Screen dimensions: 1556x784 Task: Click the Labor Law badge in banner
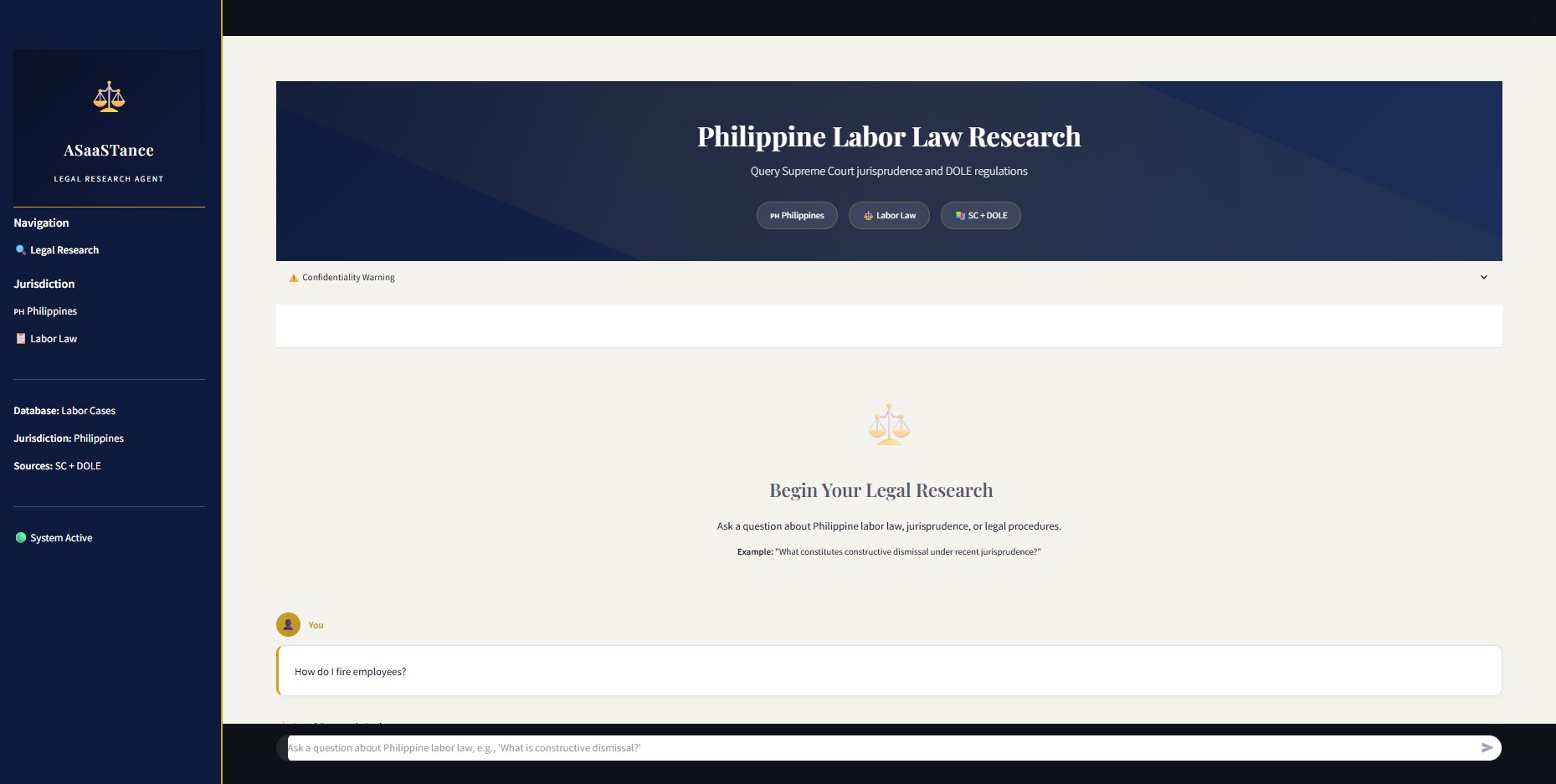point(889,216)
